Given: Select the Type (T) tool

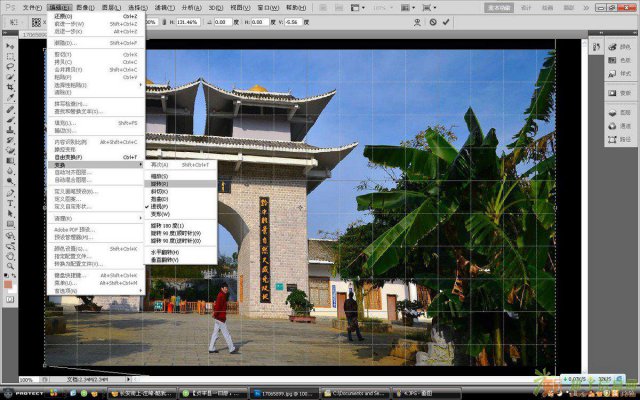Looking at the screenshot, I should point(11,203).
